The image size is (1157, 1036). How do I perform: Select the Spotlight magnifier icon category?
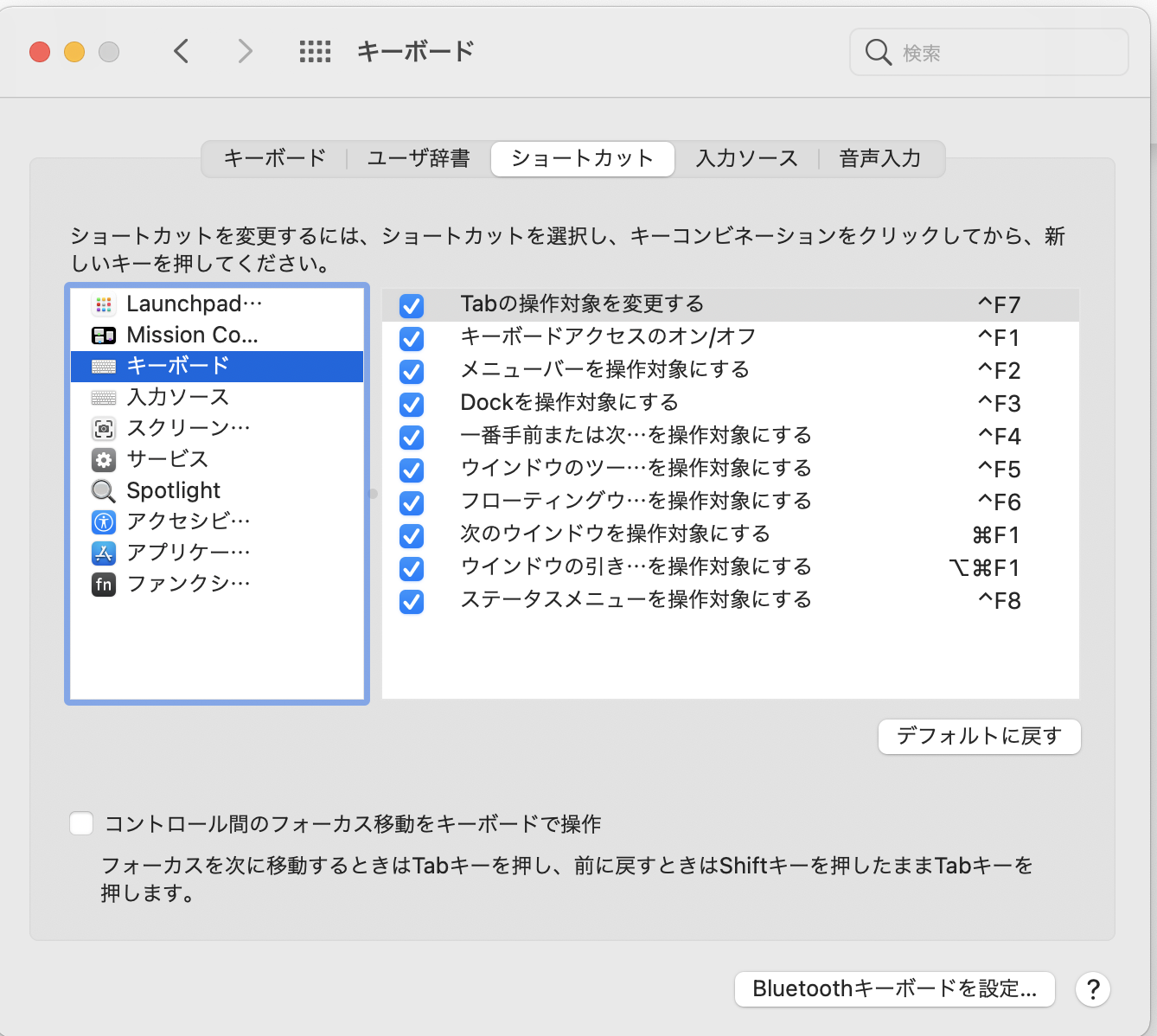tap(104, 491)
